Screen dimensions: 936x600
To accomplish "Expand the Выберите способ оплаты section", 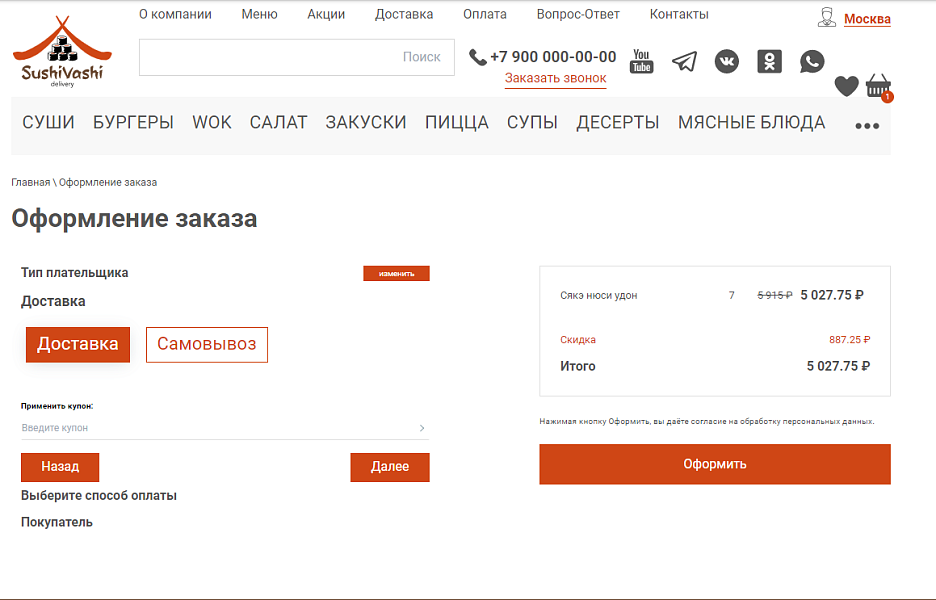I will pyautogui.click(x=98, y=494).
